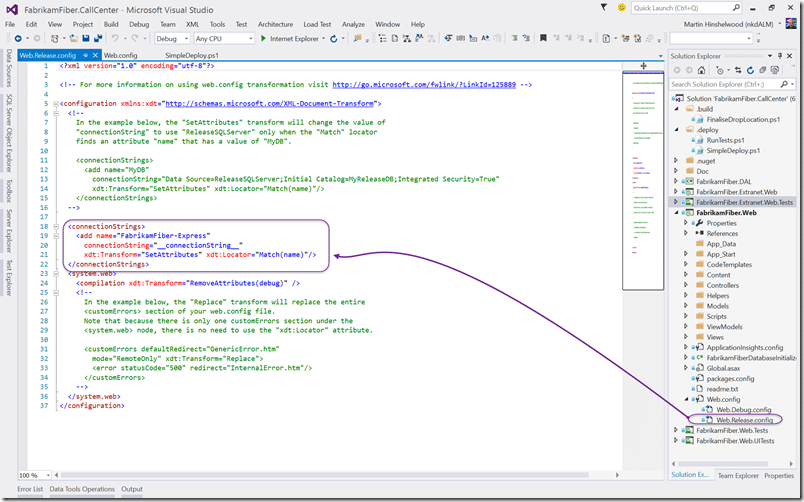Click the yellow feedback smiley icon

click(x=621, y=8)
